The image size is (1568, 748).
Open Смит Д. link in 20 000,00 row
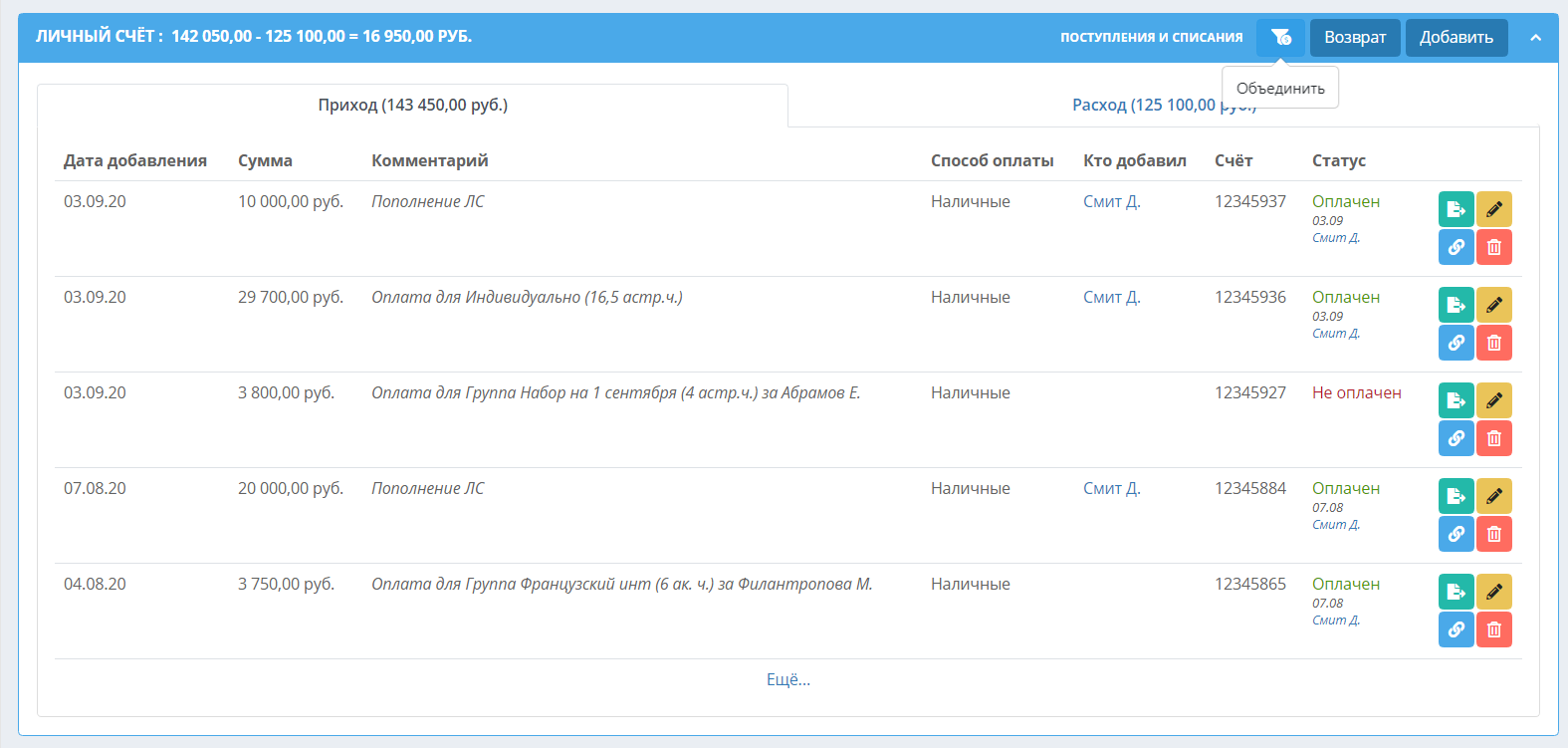pos(1112,488)
